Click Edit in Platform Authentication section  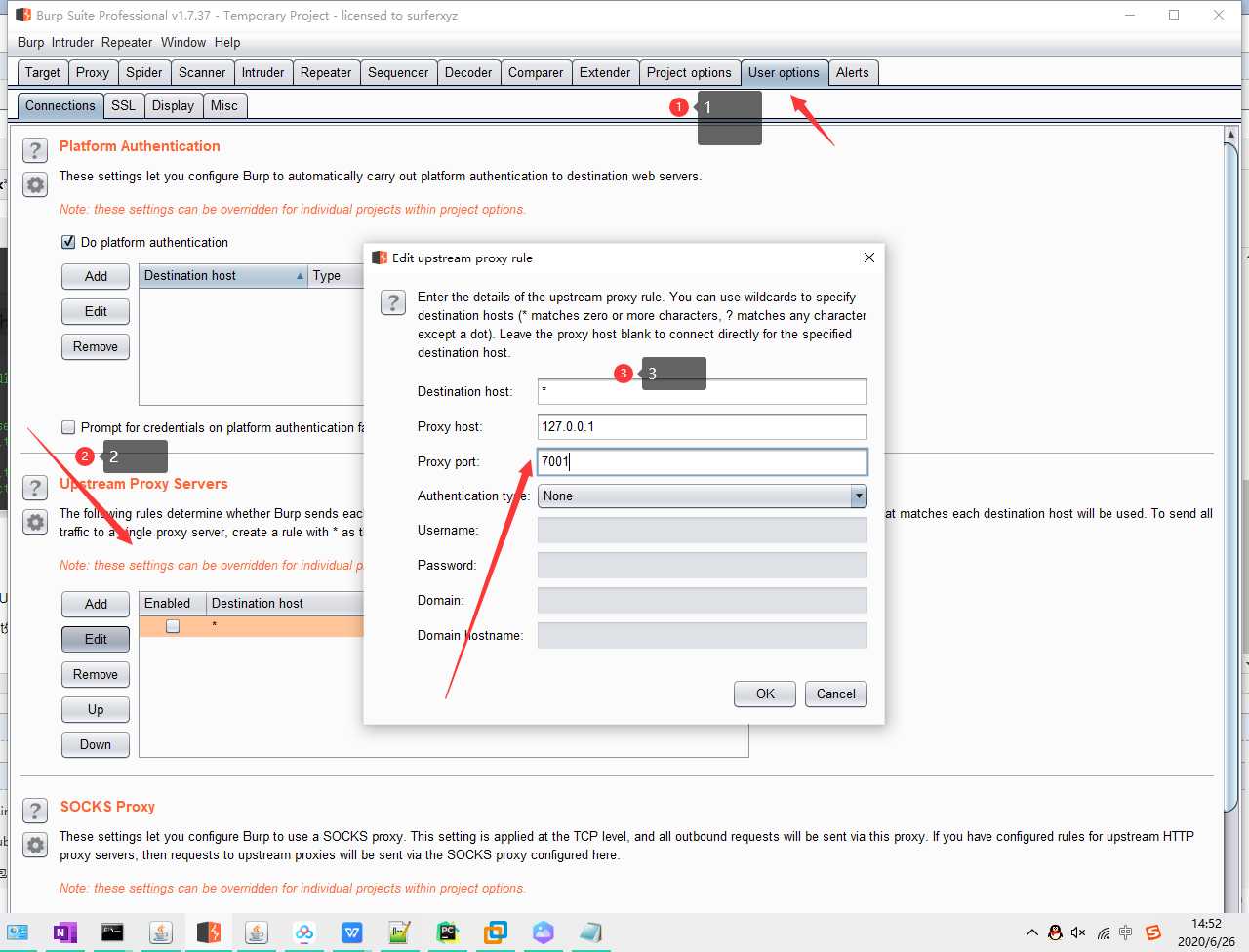point(96,311)
